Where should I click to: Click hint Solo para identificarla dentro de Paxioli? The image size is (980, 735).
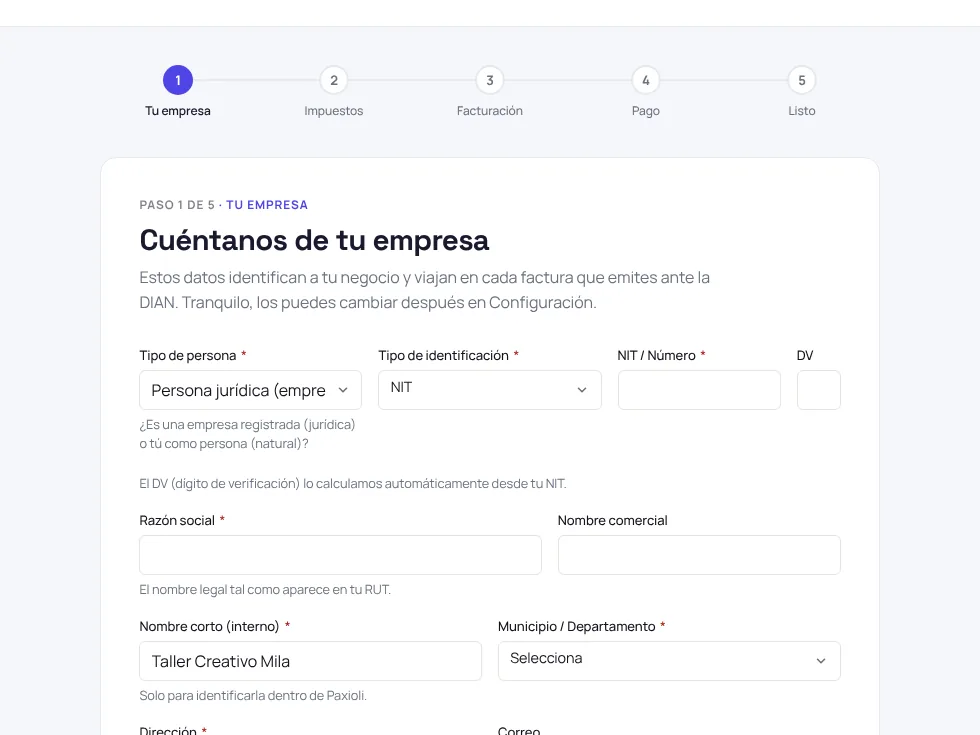[x=253, y=696]
